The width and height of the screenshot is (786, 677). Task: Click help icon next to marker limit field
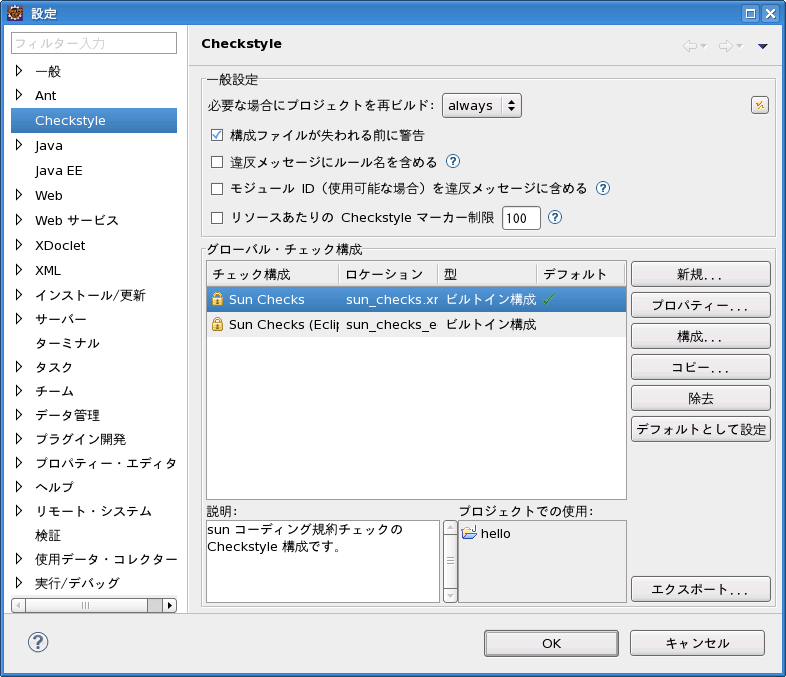tap(555, 217)
